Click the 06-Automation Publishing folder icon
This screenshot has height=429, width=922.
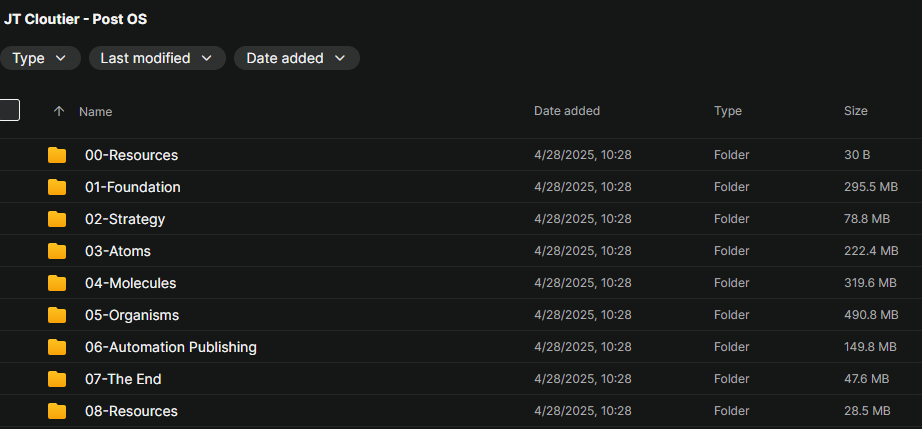coord(57,347)
